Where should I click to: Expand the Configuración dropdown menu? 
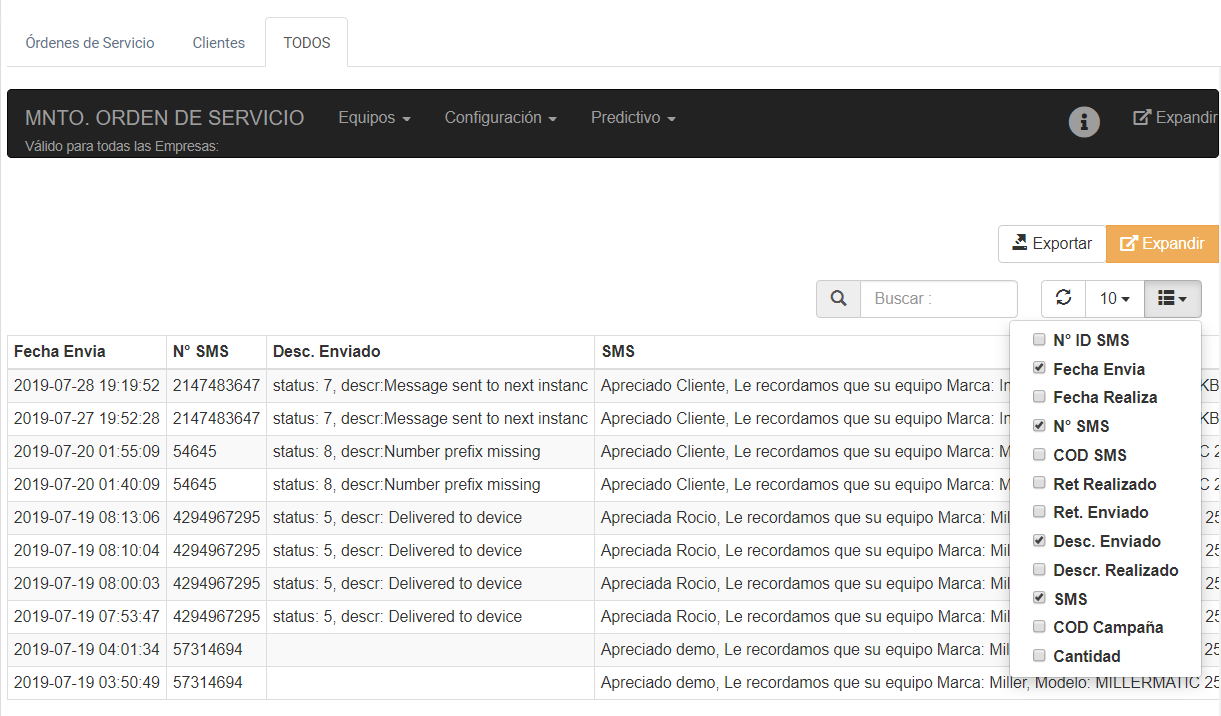point(500,118)
